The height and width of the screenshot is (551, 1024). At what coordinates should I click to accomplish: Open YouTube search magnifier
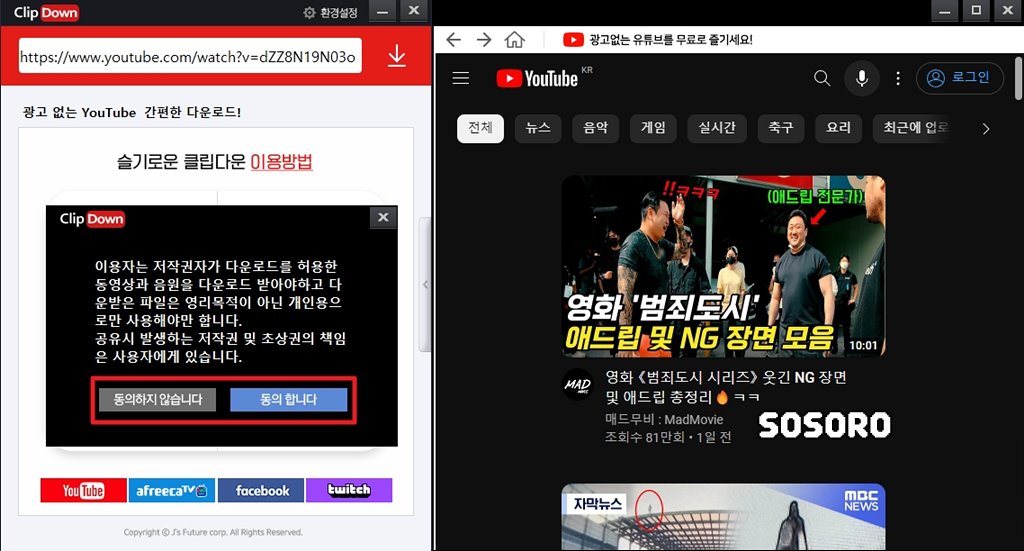pyautogui.click(x=822, y=78)
